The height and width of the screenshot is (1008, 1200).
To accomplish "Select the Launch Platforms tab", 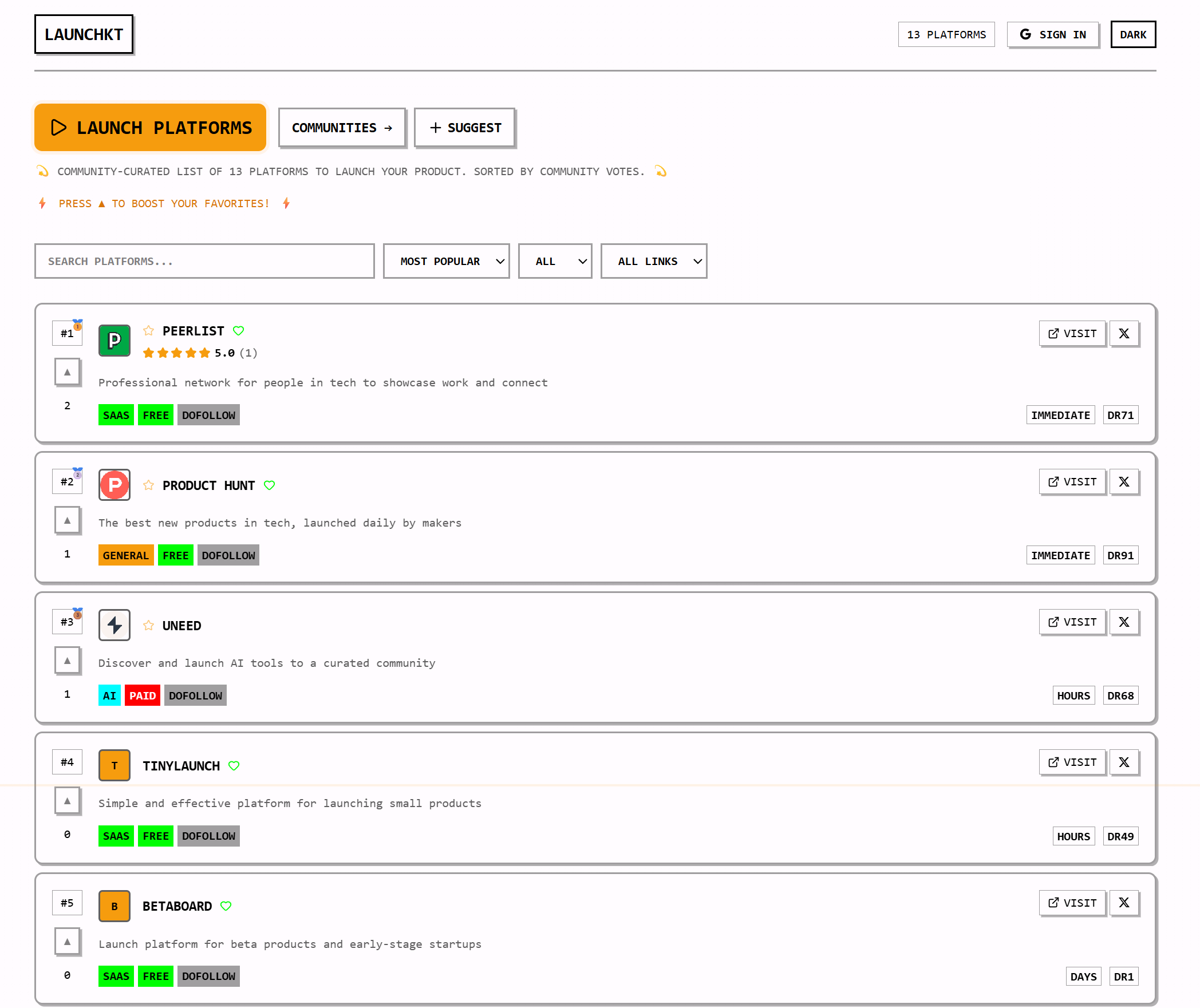I will (151, 127).
